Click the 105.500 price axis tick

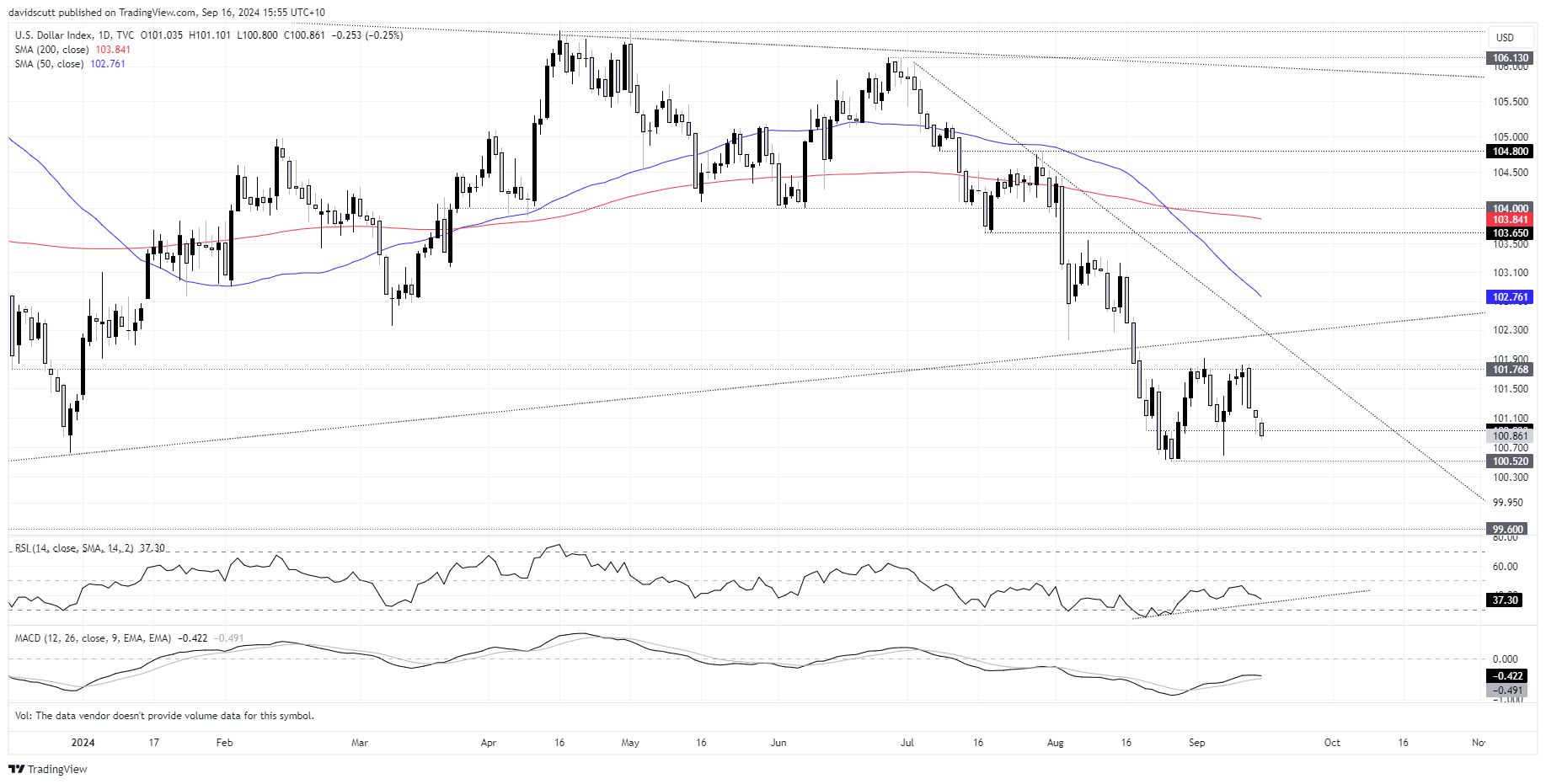point(1510,102)
